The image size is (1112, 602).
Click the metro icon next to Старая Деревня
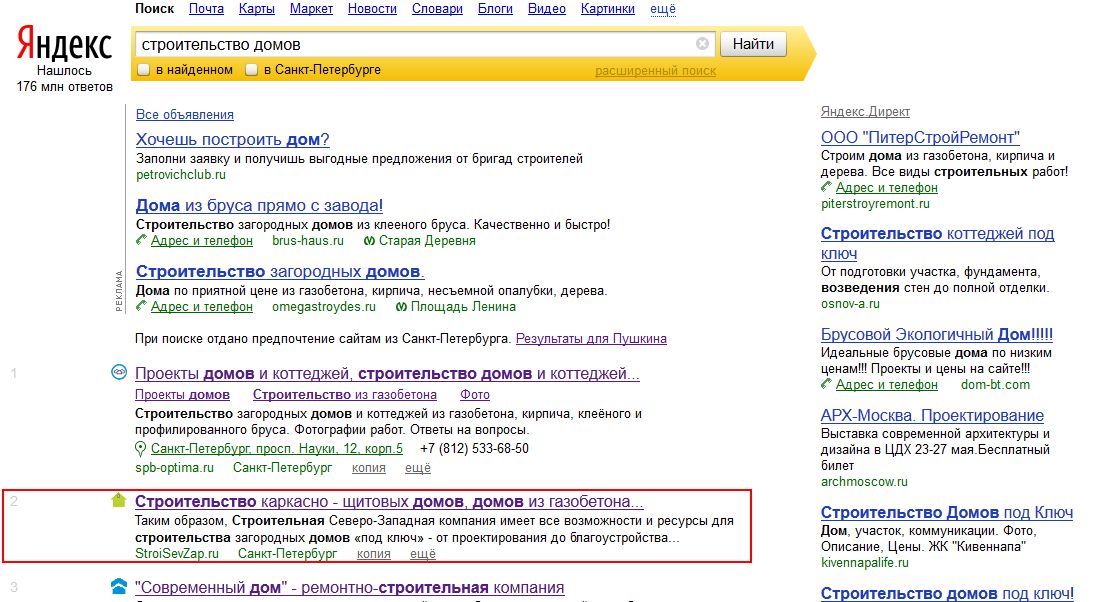(369, 241)
